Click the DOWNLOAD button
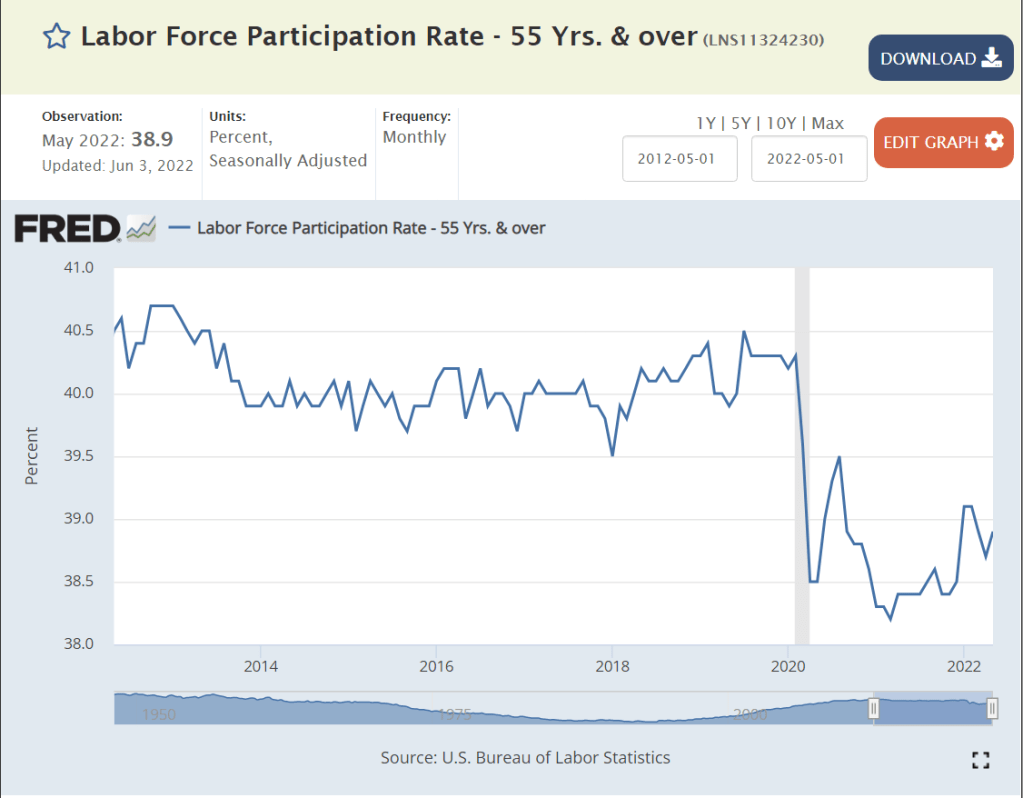 coord(940,58)
